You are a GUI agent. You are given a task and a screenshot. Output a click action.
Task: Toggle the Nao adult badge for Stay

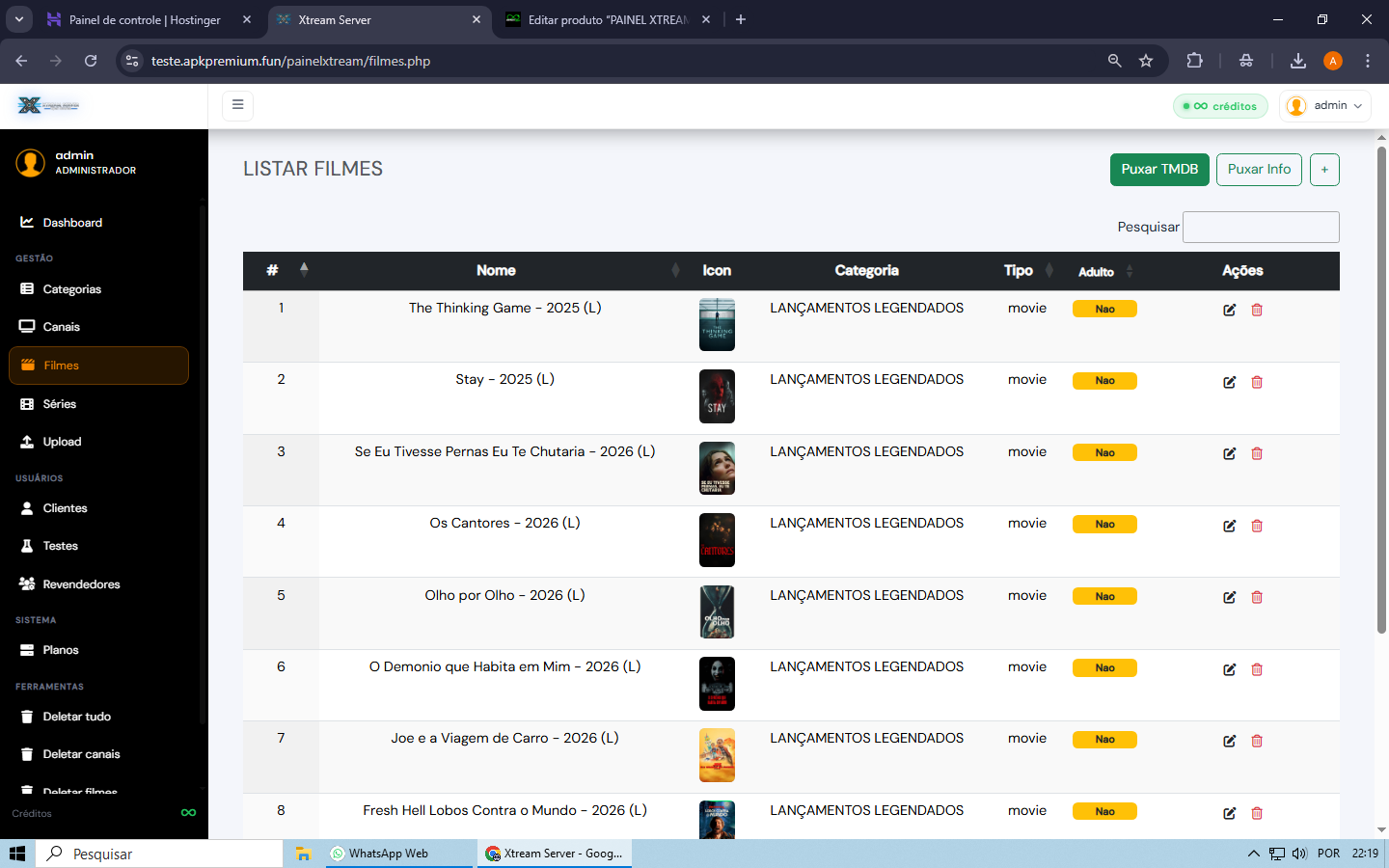pos(1104,381)
